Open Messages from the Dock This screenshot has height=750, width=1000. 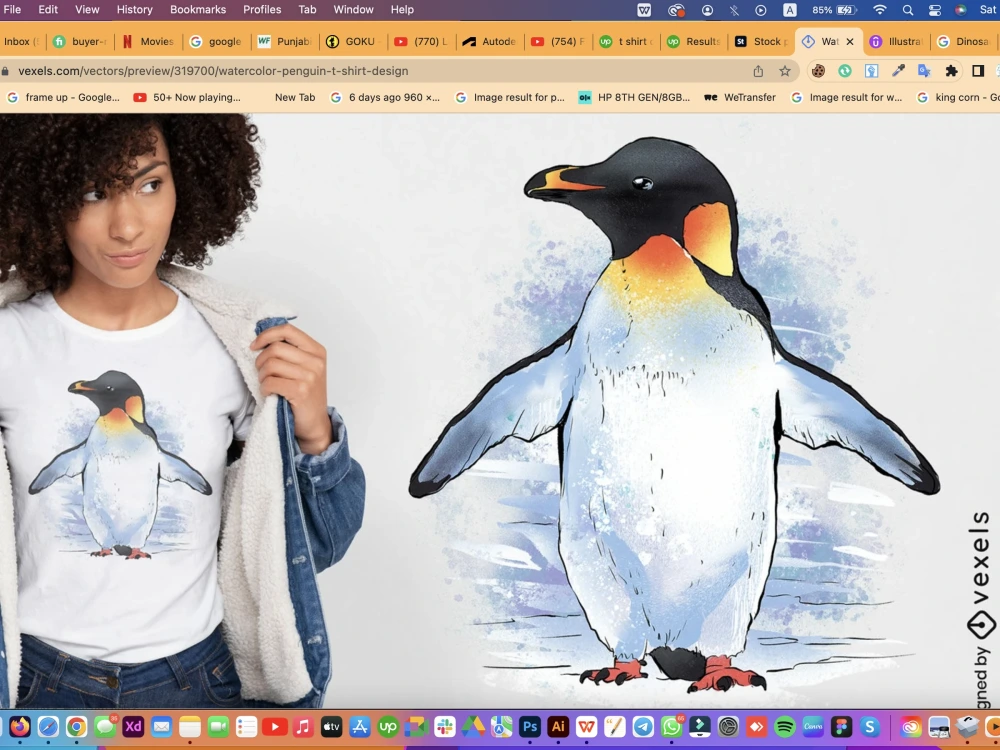pos(105,726)
